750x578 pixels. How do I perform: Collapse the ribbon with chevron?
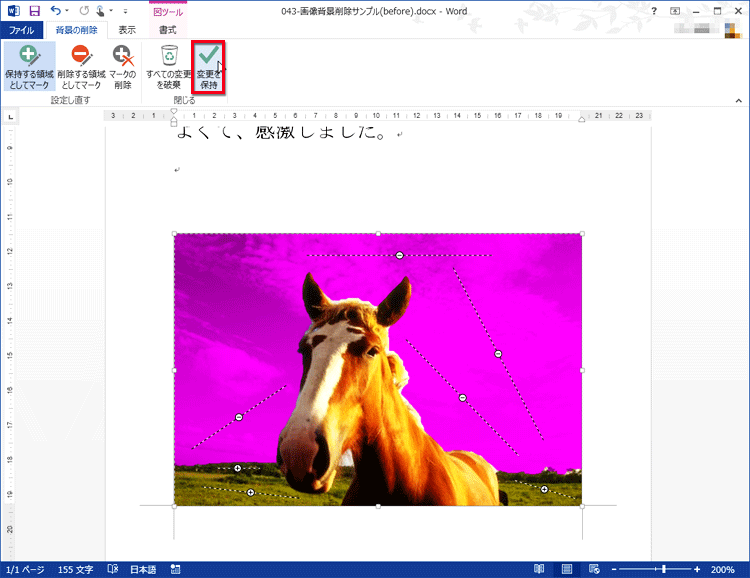pyautogui.click(x=739, y=100)
